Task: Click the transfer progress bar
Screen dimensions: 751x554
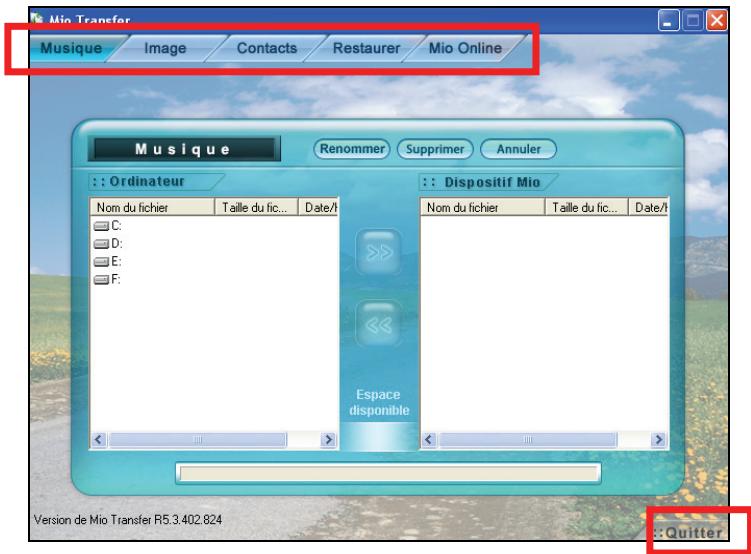Action: click(x=388, y=474)
